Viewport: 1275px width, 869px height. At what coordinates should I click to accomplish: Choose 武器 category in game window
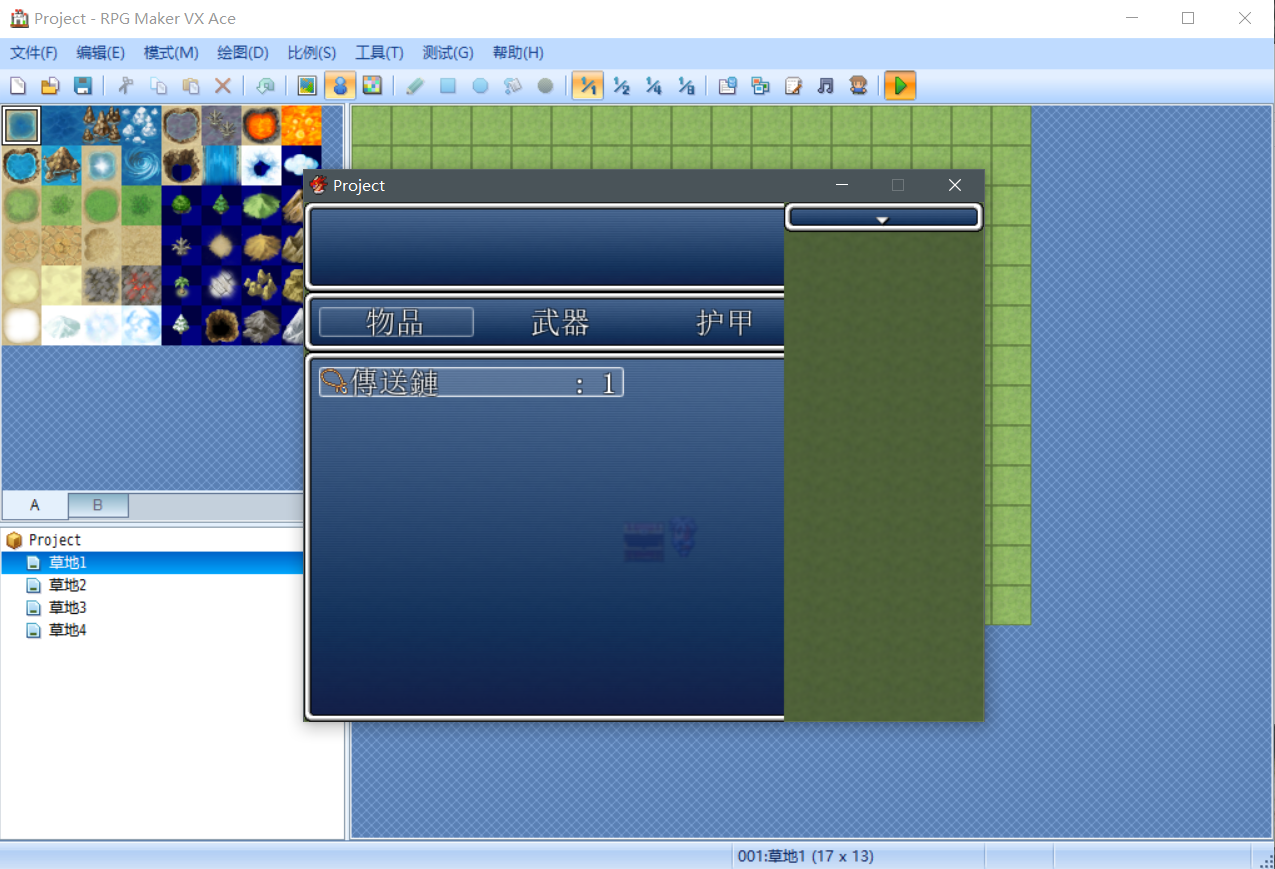click(x=560, y=322)
